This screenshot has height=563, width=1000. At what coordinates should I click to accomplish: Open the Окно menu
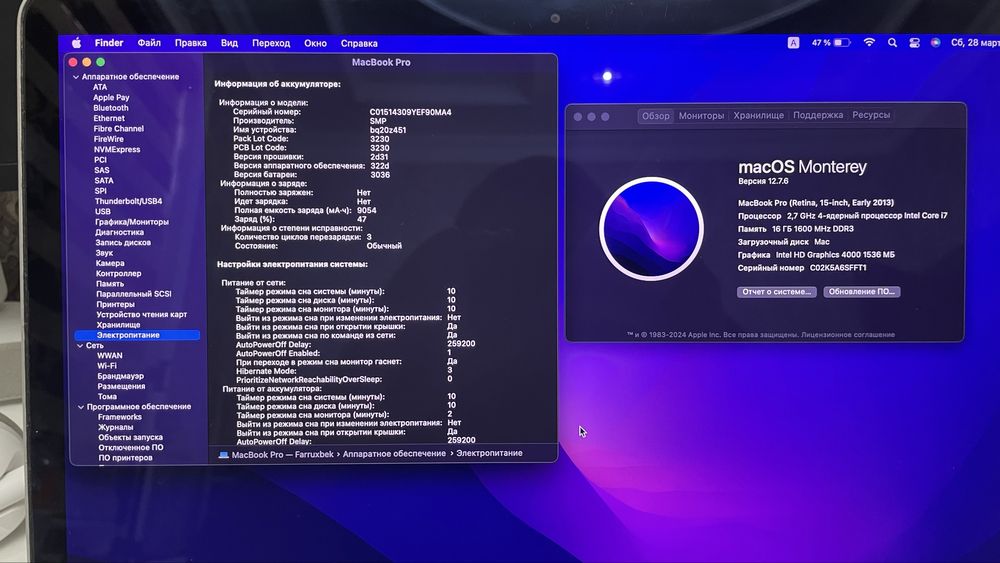315,43
